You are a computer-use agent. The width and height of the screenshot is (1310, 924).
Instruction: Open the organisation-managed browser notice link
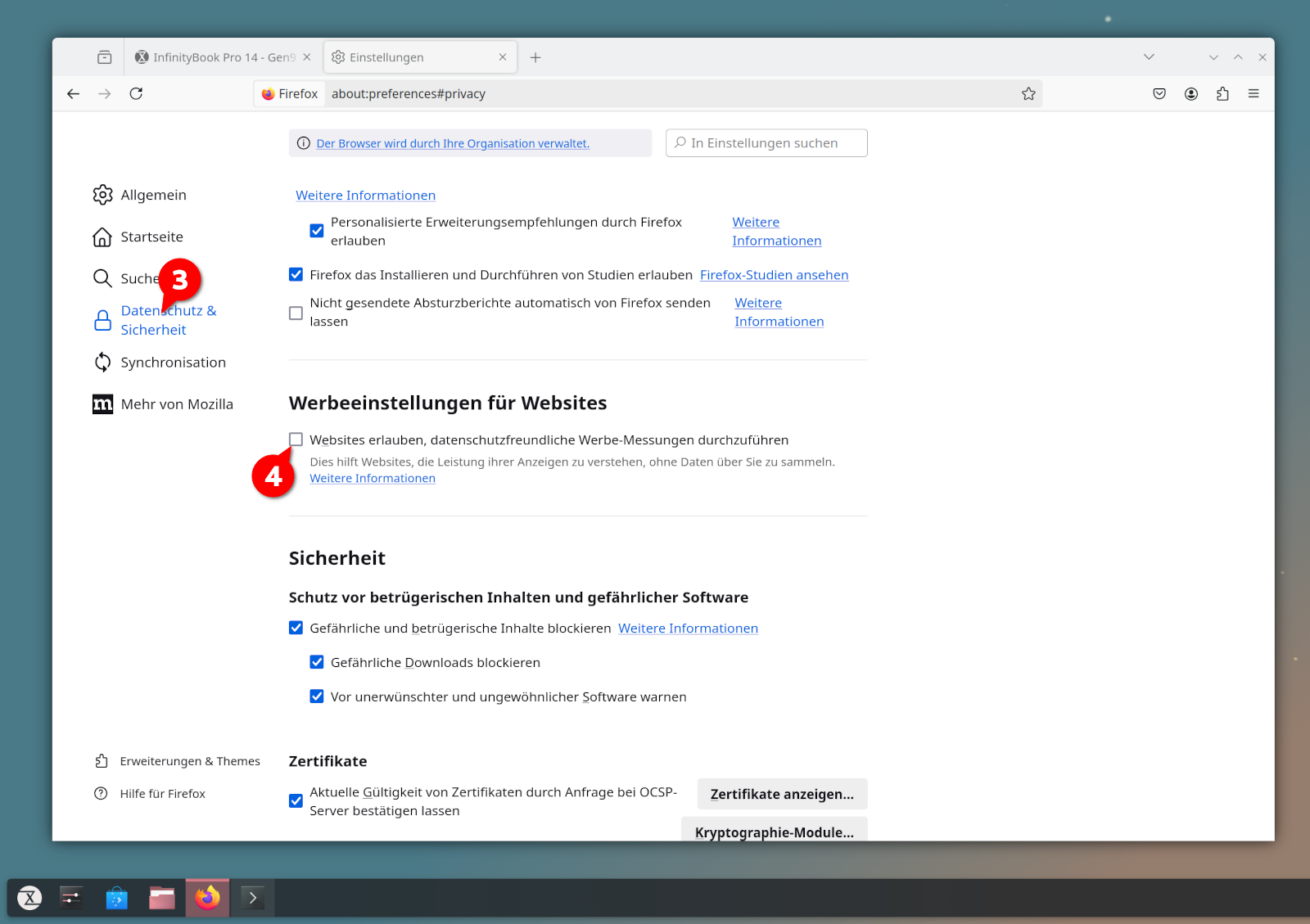[x=453, y=143]
